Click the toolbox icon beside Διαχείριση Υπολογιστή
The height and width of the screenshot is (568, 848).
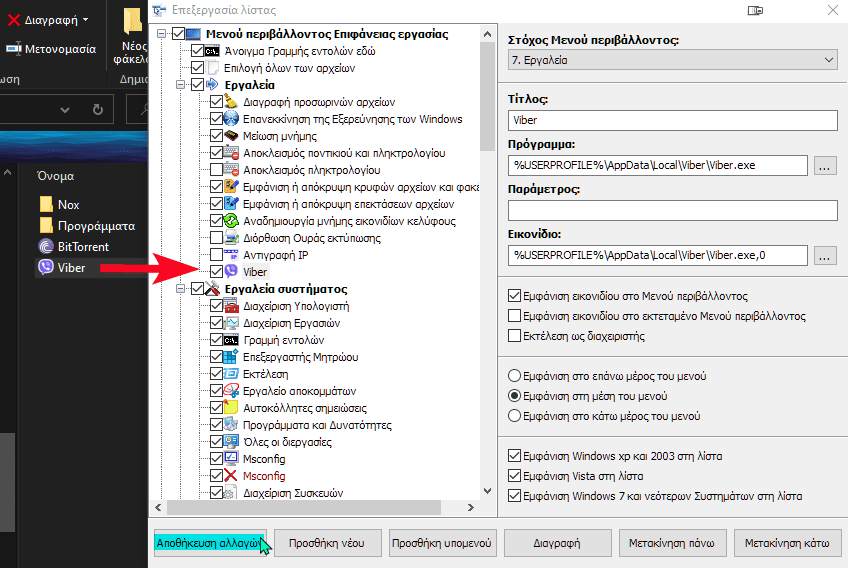point(231,306)
